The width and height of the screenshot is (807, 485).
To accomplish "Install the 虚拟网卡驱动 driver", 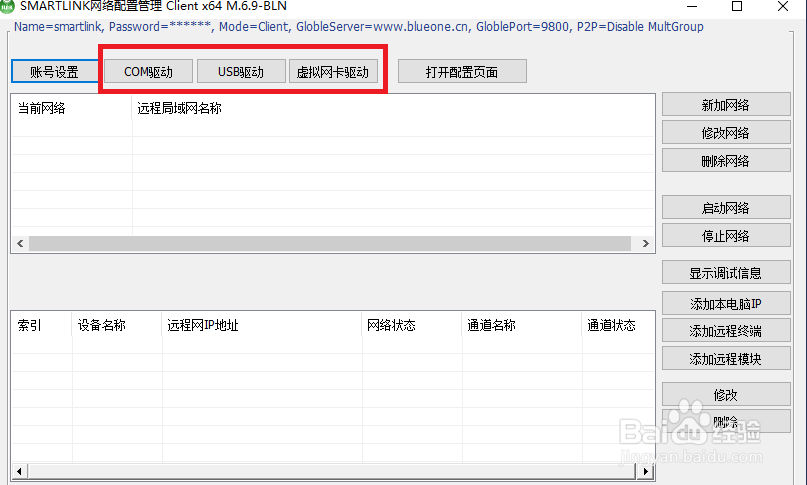I will (333, 72).
